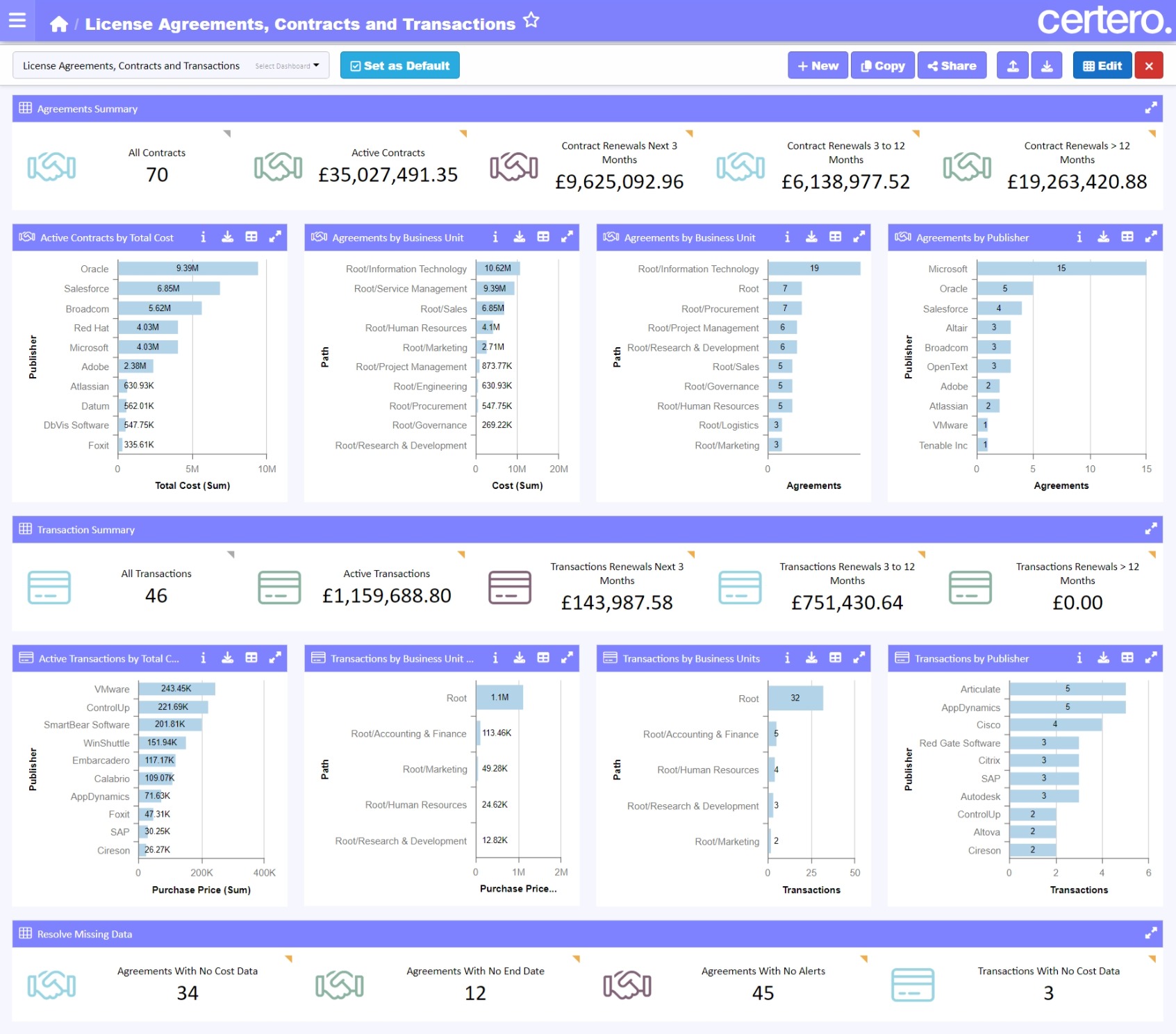
Task: Maximize Active Contracts by Total Cost widget
Action: 275,237
